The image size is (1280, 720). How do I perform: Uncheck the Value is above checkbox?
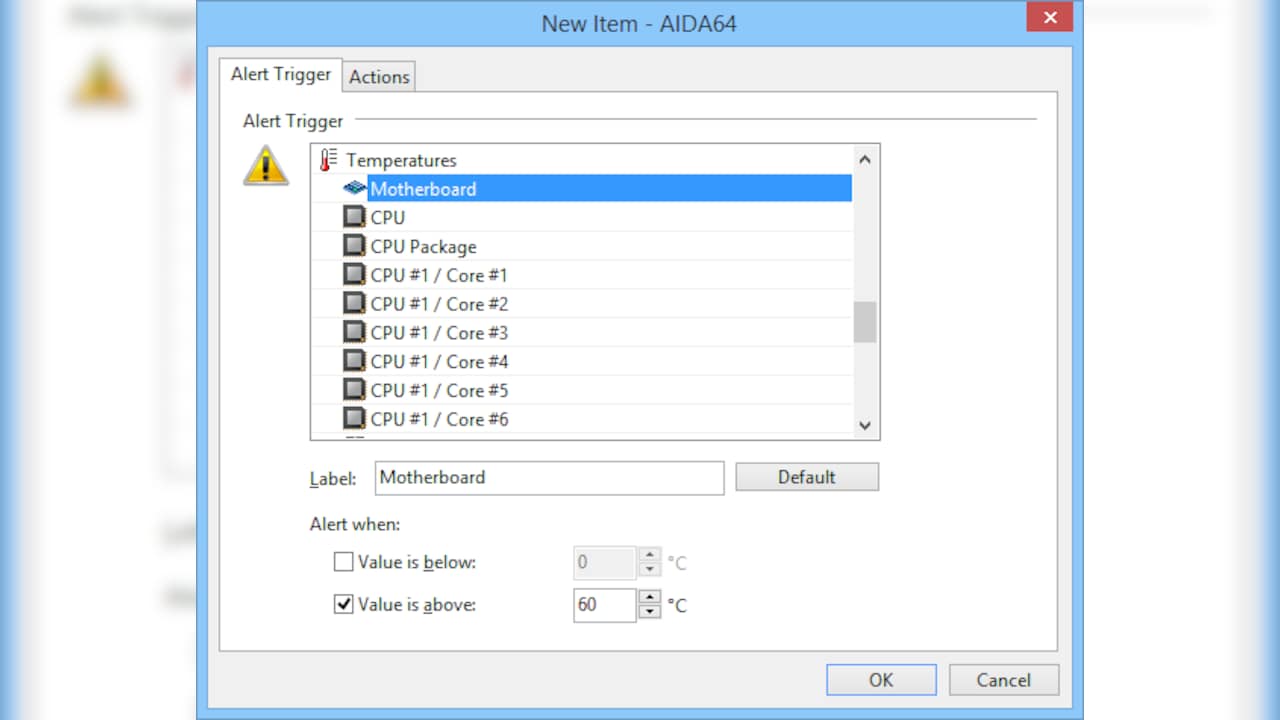pyautogui.click(x=343, y=605)
